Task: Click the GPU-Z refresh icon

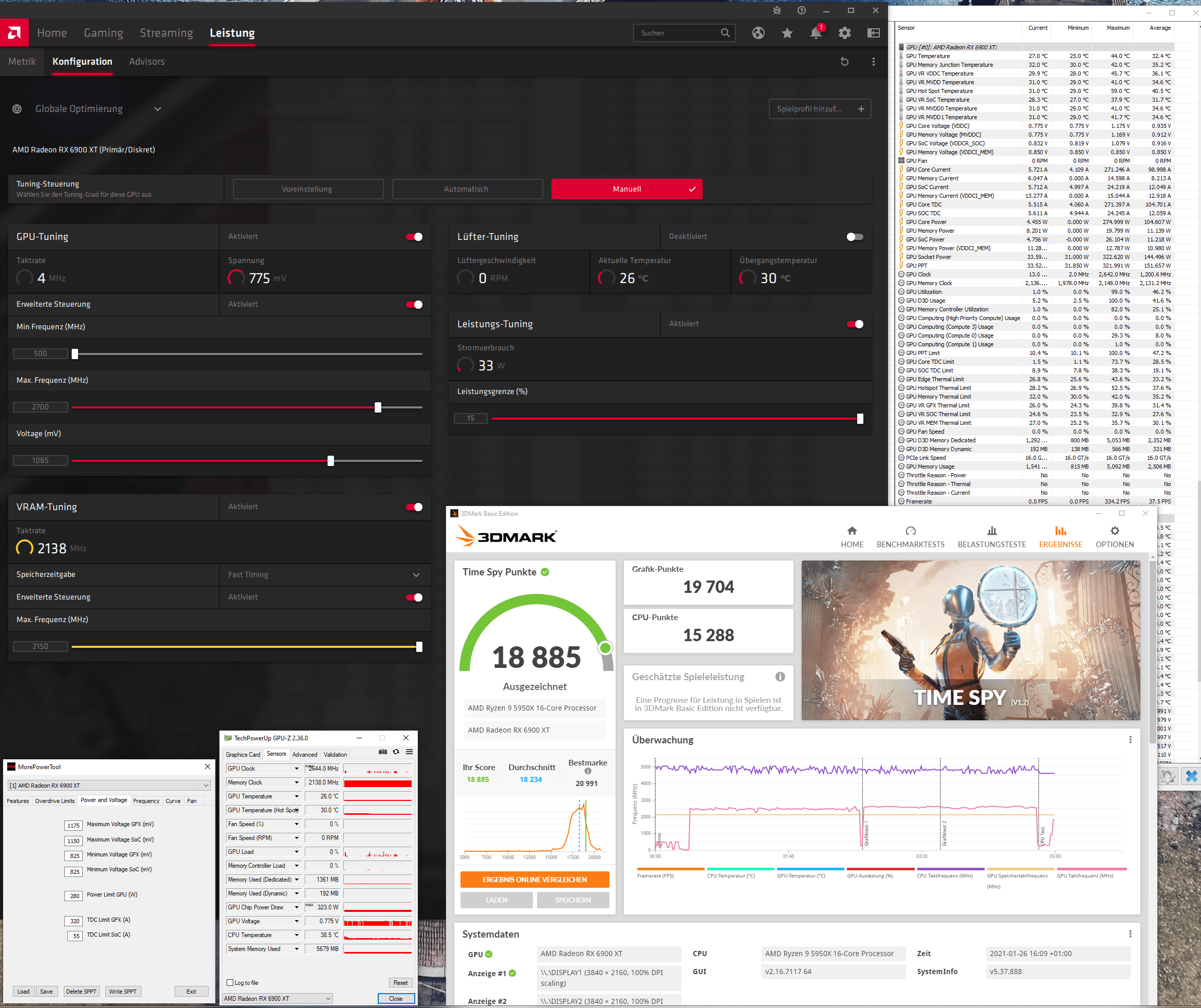Action: click(396, 752)
